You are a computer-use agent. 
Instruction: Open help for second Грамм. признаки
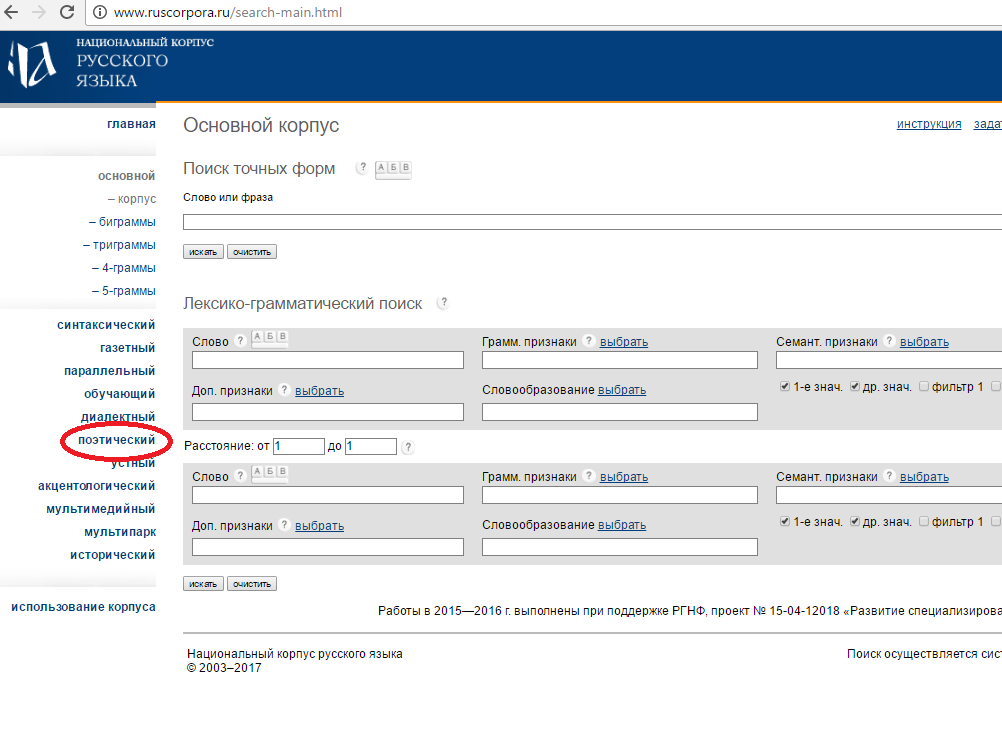coord(589,476)
